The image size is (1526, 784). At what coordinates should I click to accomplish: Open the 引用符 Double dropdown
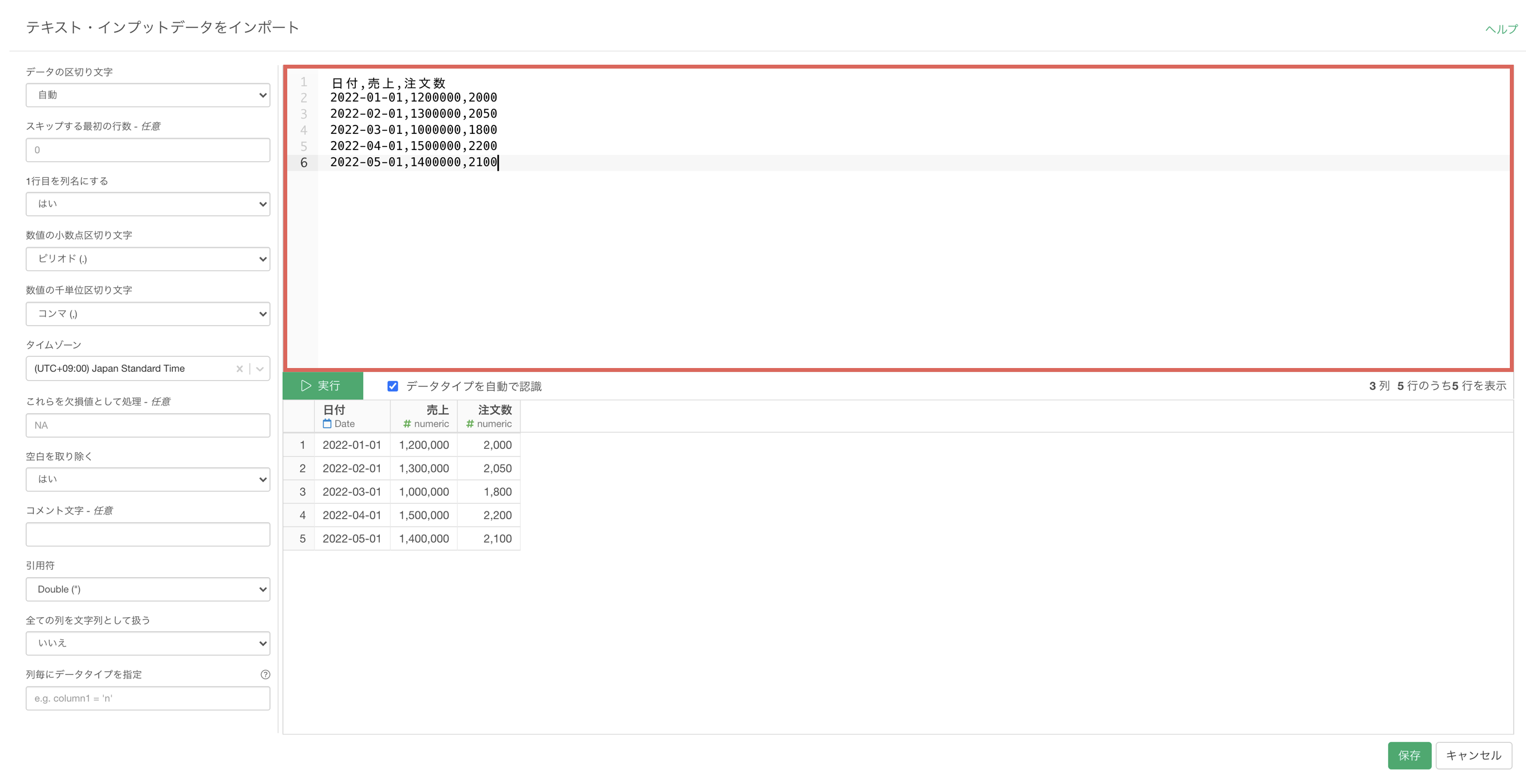pyautogui.click(x=148, y=589)
